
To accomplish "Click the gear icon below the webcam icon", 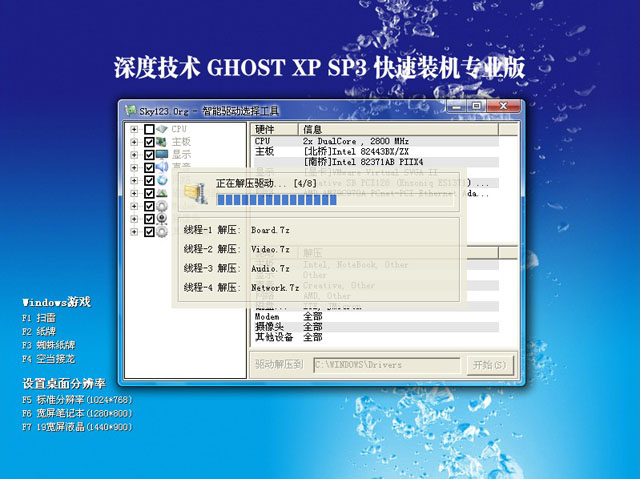I will (162, 231).
